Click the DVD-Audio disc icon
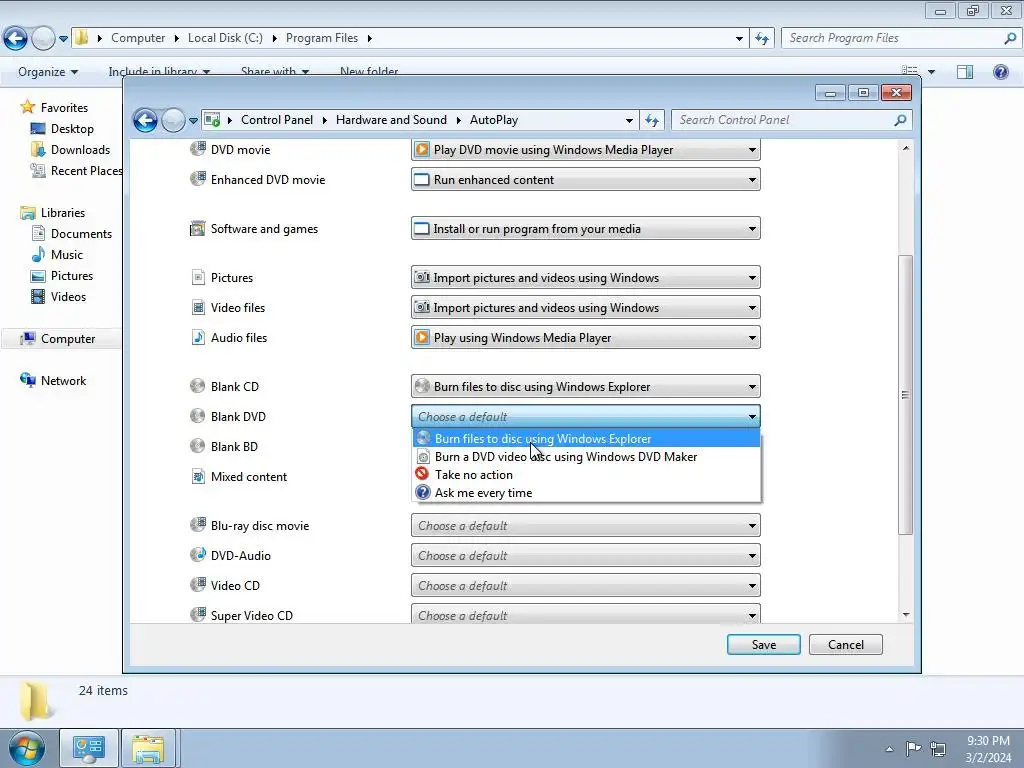The width and height of the screenshot is (1024, 768). [x=198, y=555]
